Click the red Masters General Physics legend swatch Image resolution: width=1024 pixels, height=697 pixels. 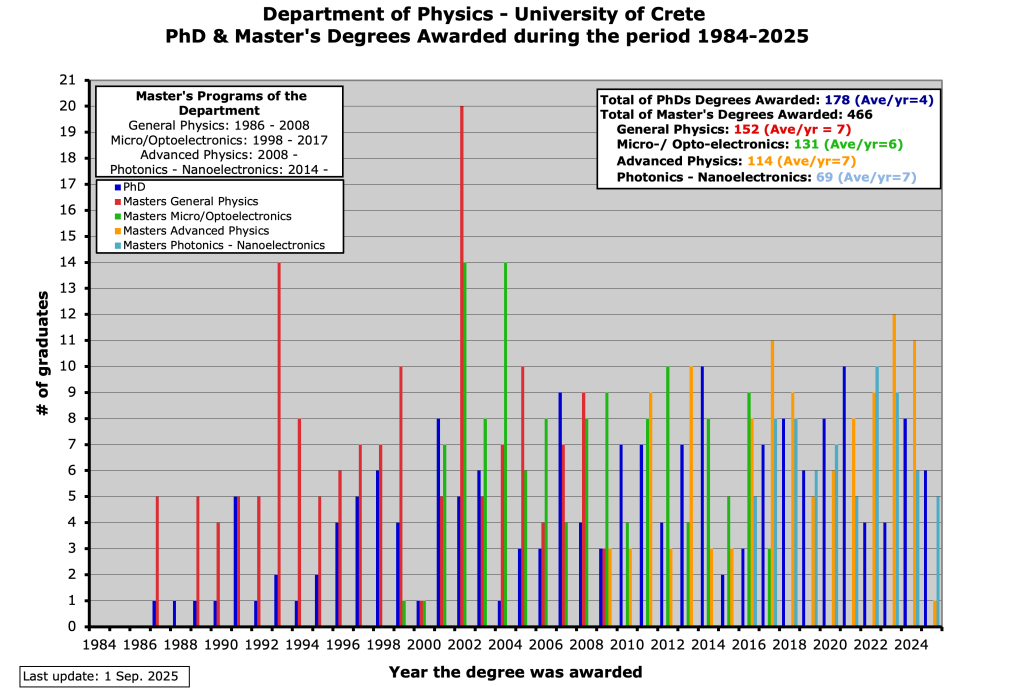(118, 202)
